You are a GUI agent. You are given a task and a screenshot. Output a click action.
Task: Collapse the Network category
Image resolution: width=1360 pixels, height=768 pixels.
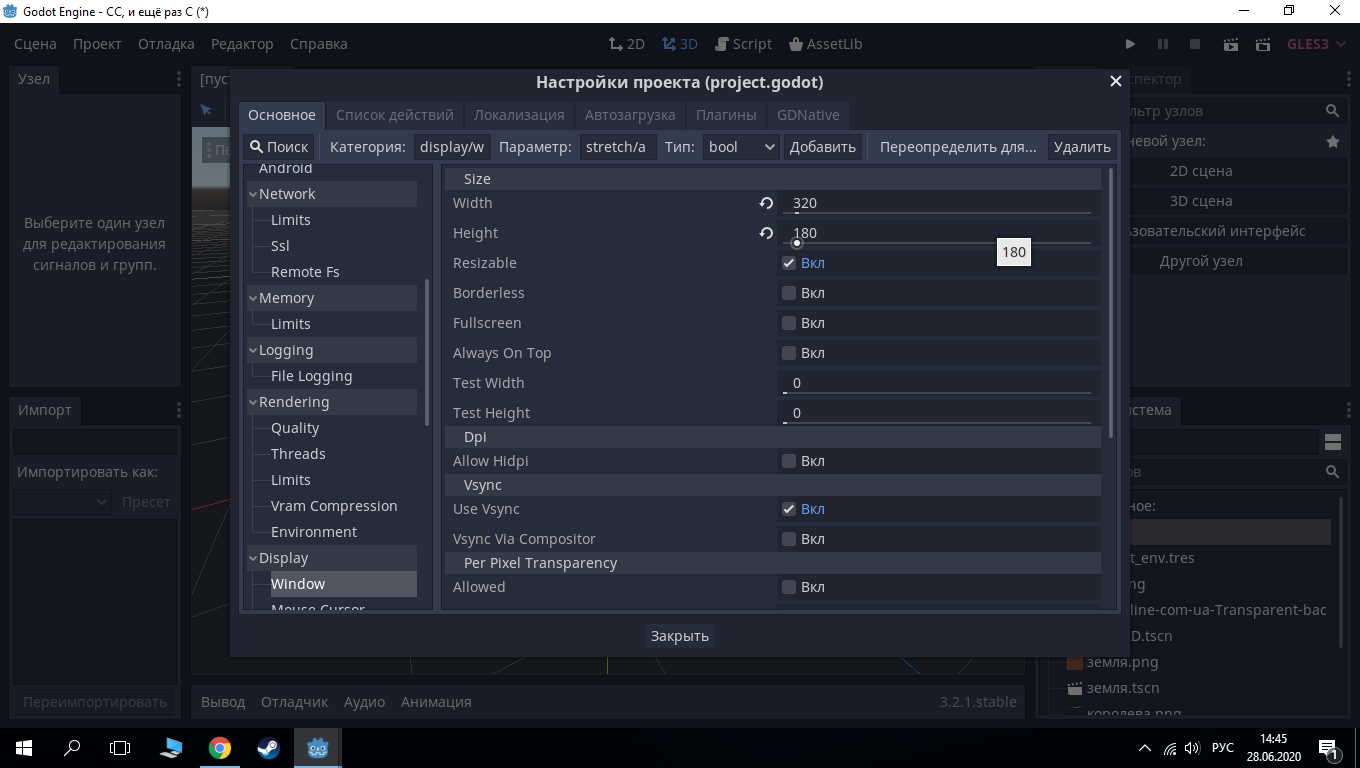(253, 194)
